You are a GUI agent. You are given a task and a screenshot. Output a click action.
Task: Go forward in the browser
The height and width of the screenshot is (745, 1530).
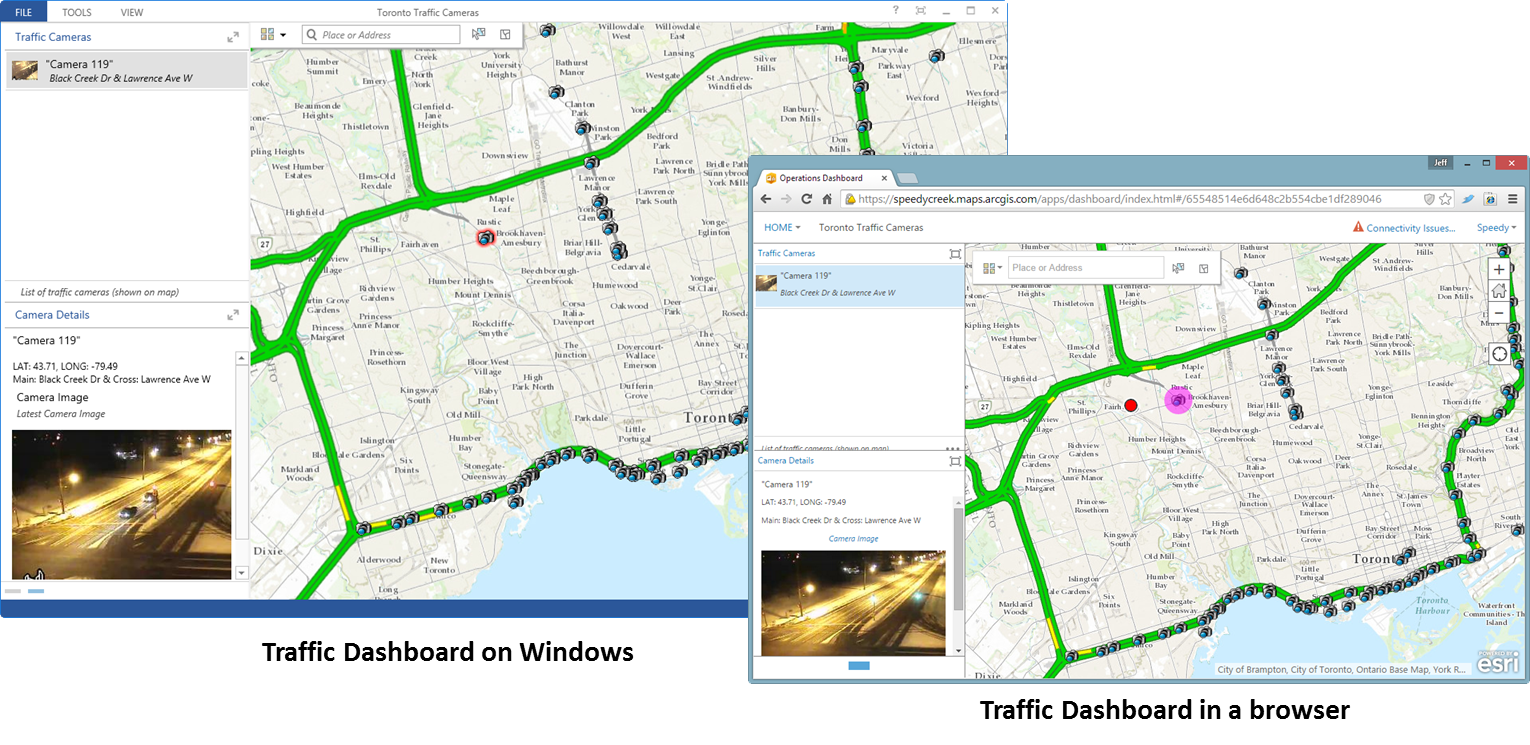[788, 199]
